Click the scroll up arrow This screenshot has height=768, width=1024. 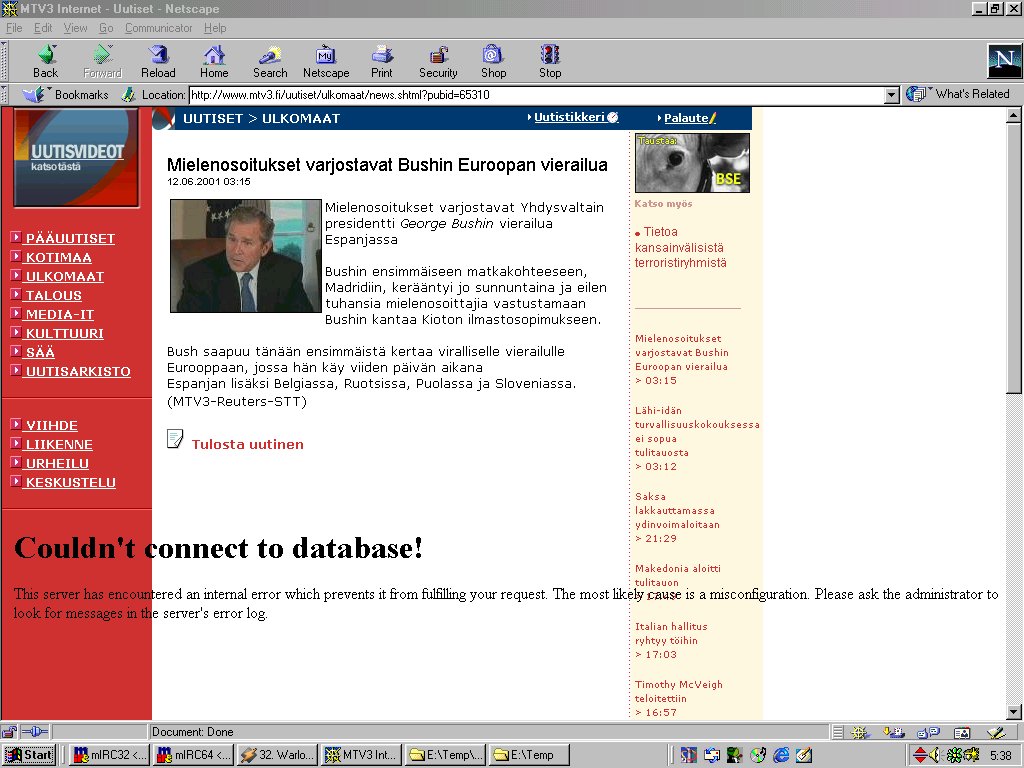1014,116
